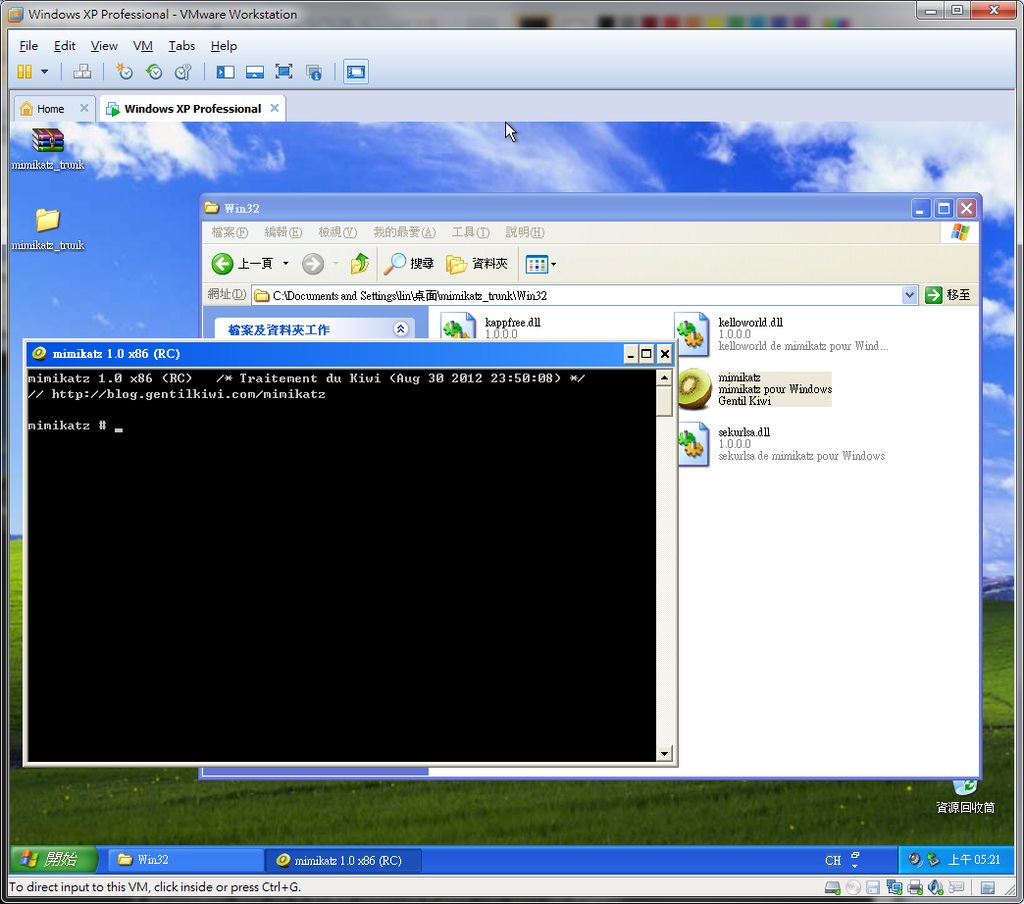This screenshot has width=1024, height=904.
Task: Open the VMware File menu
Action: [x=29, y=46]
